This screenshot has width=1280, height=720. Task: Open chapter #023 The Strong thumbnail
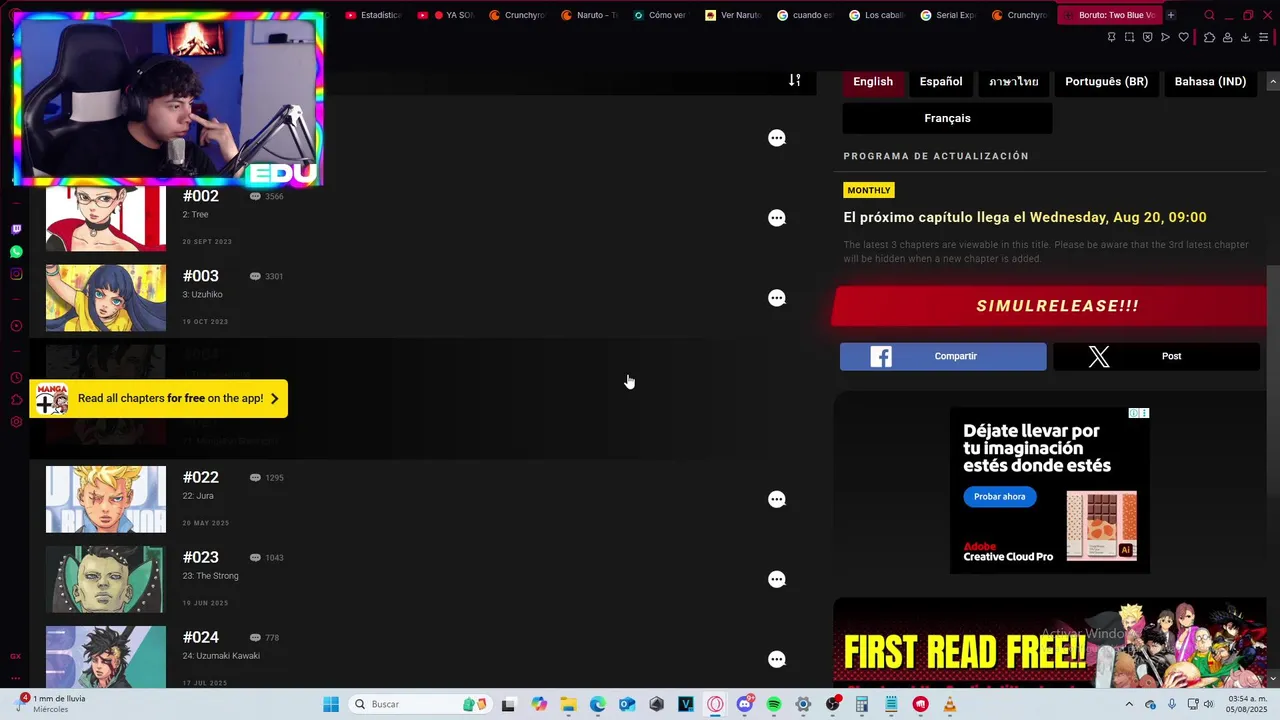(x=106, y=579)
